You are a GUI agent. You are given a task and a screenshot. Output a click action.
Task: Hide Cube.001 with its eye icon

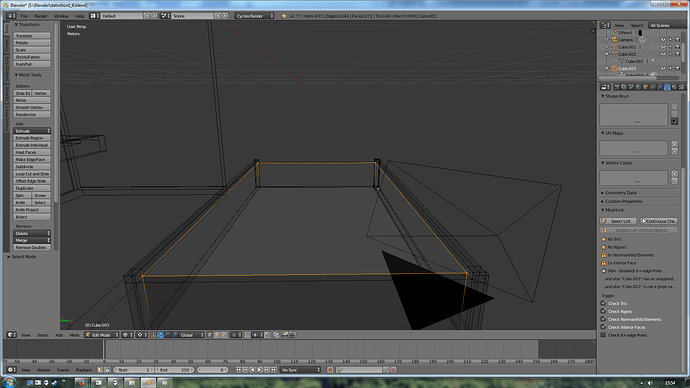pos(663,47)
